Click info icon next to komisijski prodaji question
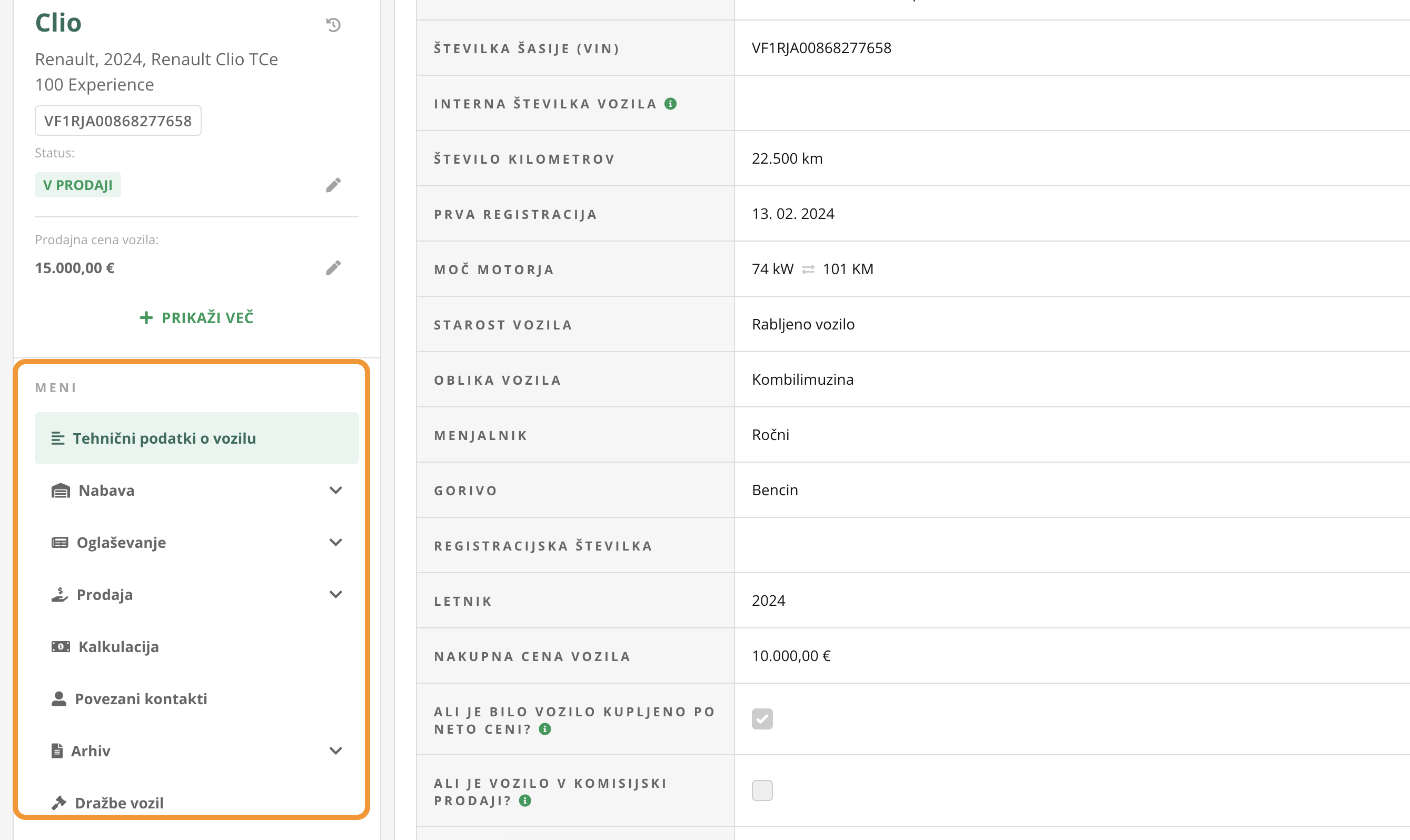Viewport: 1410px width, 840px height. [525, 801]
